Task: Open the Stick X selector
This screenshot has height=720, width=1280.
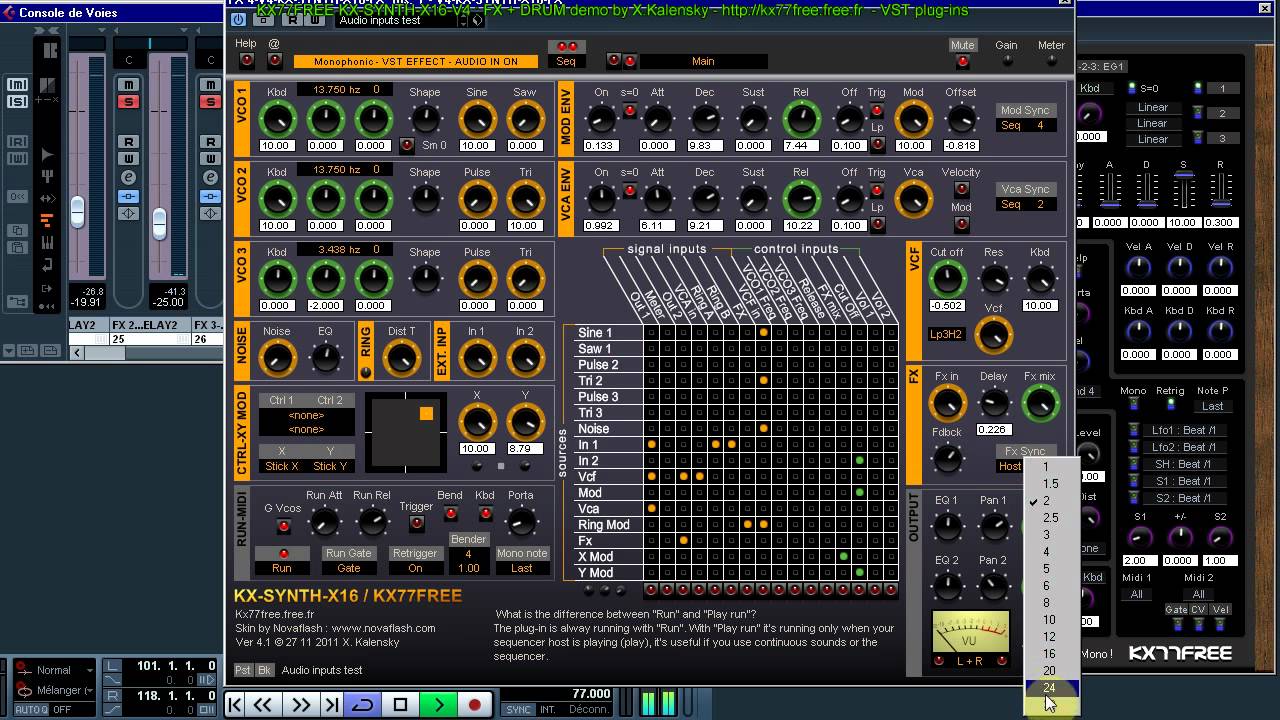Action: click(x=282, y=466)
